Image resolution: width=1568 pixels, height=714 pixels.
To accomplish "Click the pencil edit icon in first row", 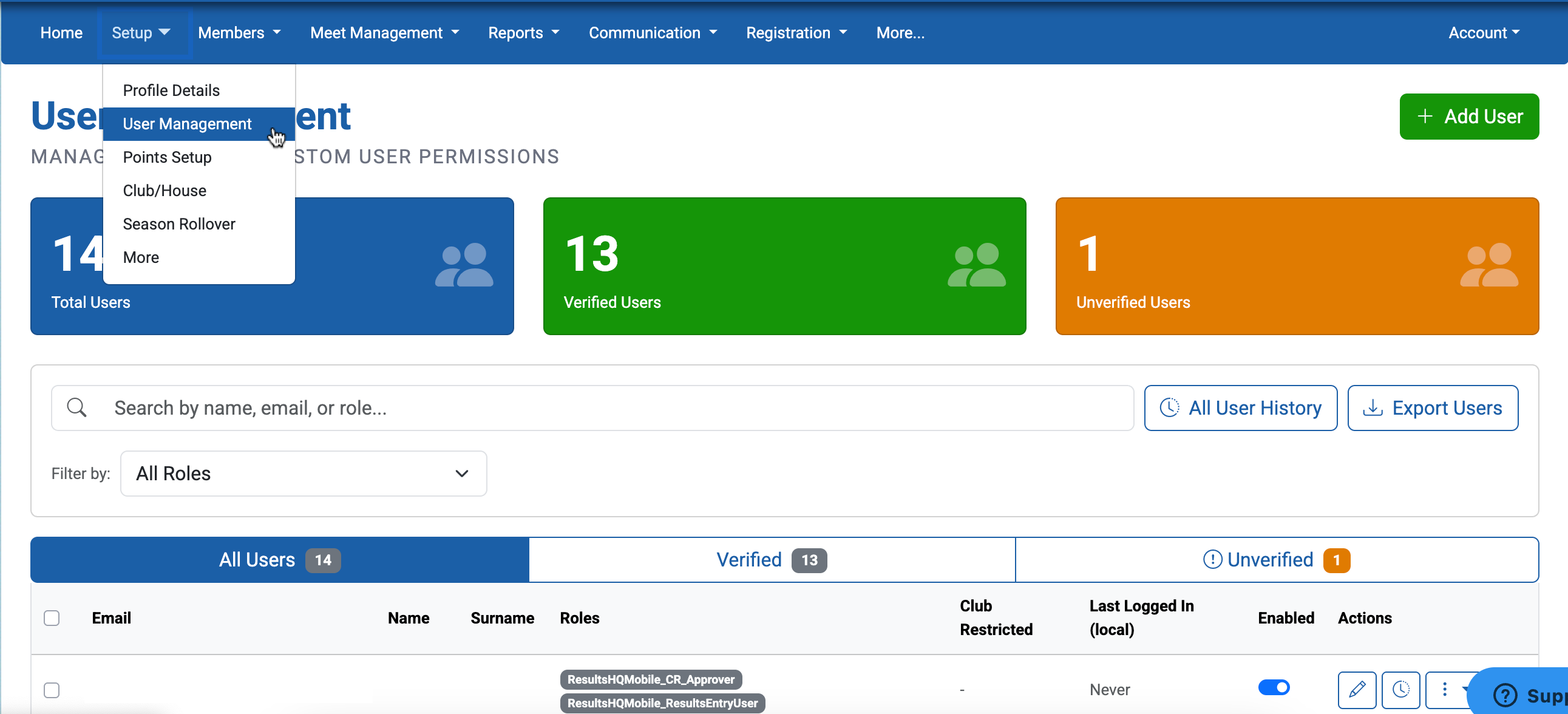I will (1357, 689).
